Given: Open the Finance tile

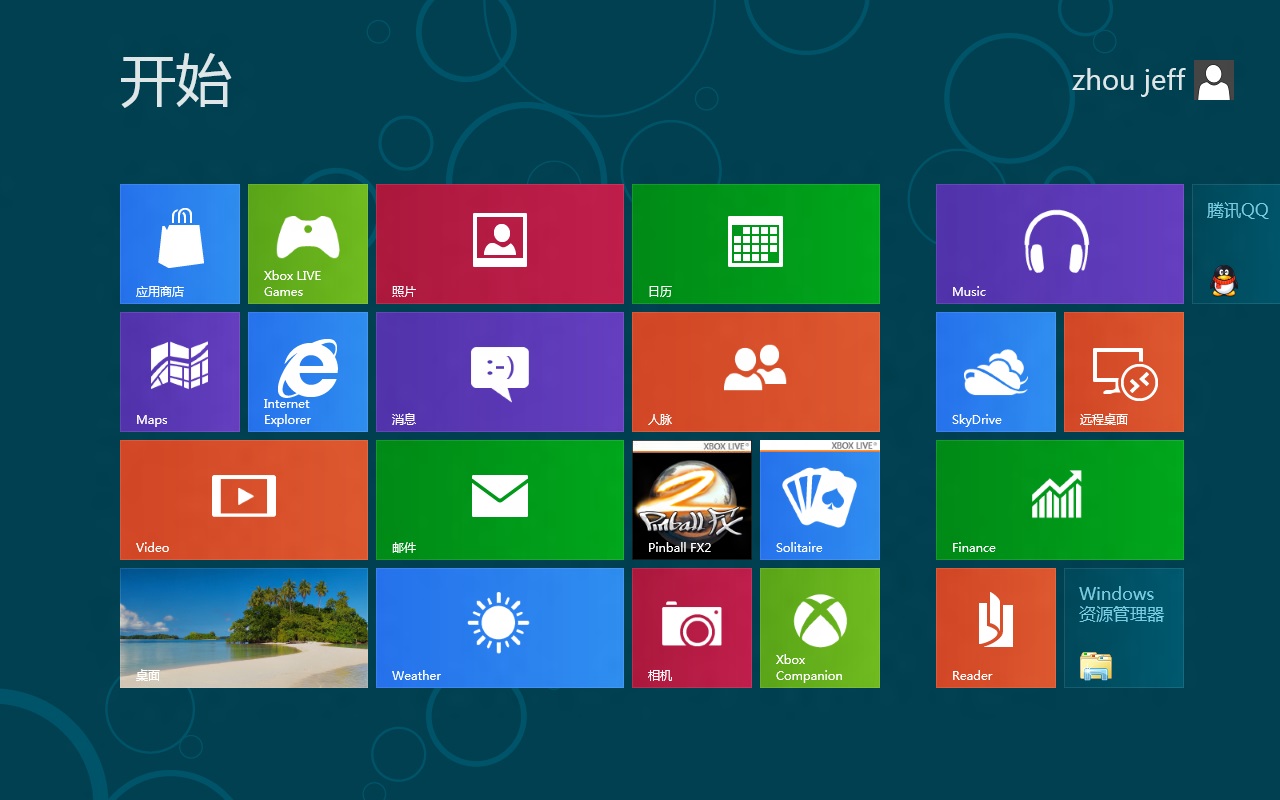Looking at the screenshot, I should coord(1060,500).
